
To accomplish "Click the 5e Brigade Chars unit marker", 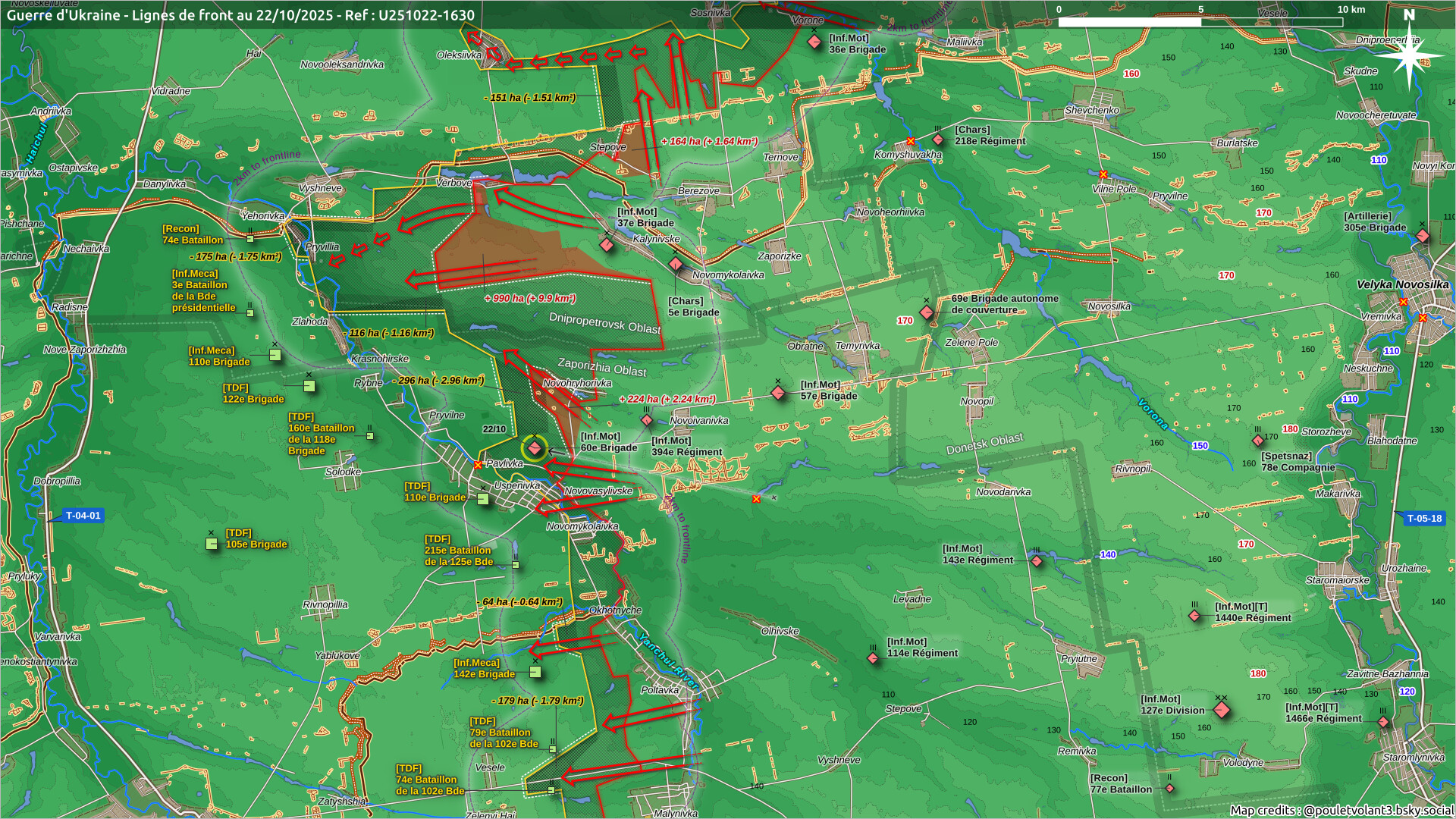I will (x=676, y=264).
